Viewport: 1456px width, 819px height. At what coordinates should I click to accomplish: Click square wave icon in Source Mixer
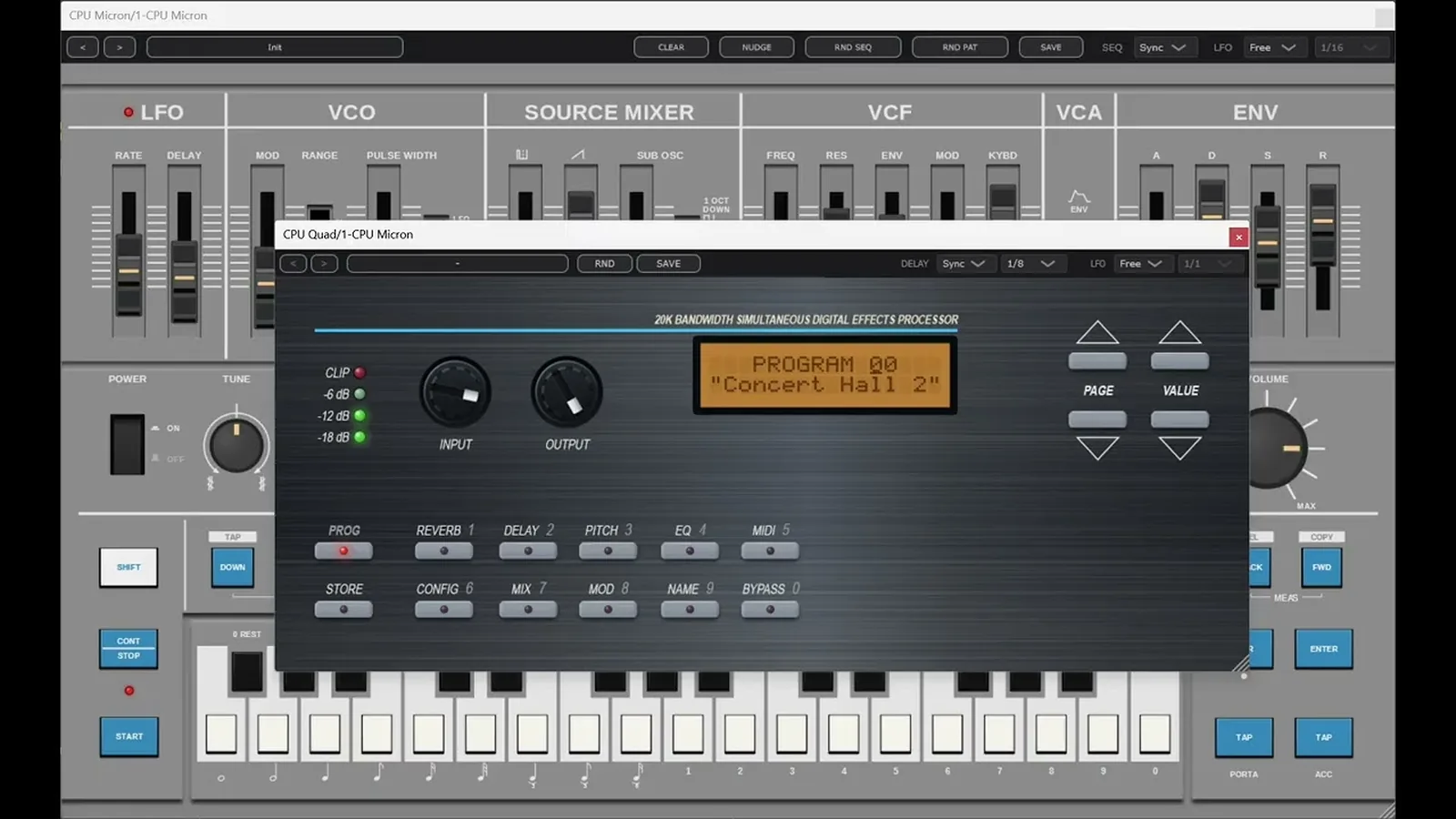[522, 155]
